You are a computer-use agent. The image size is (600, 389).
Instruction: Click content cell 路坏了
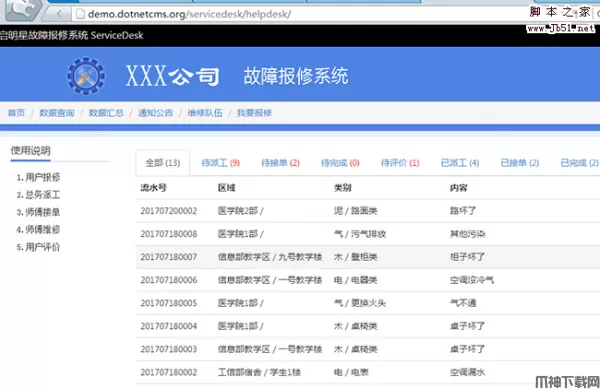tap(463, 211)
